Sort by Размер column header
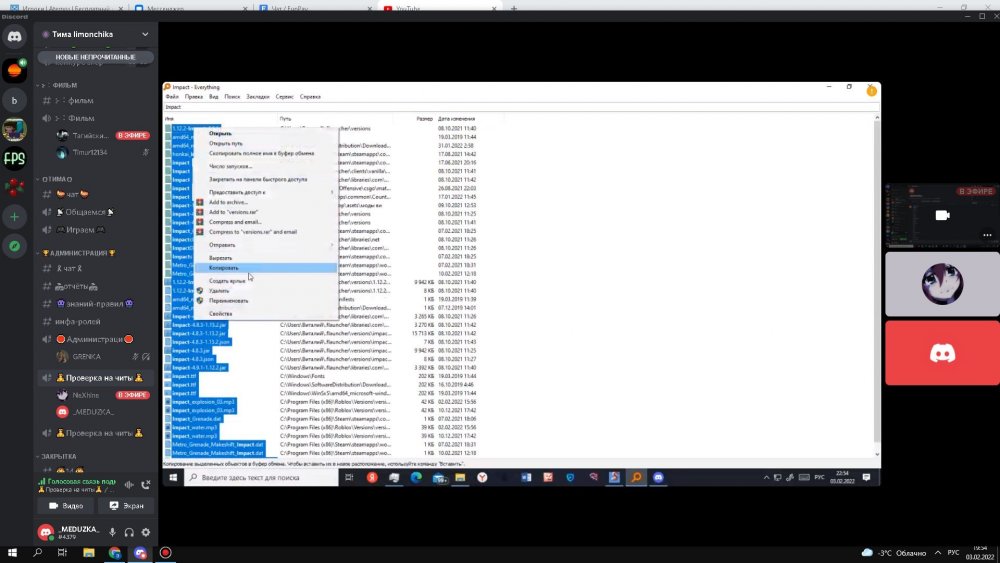Screen dimensions: 1000x563 coord(423,119)
